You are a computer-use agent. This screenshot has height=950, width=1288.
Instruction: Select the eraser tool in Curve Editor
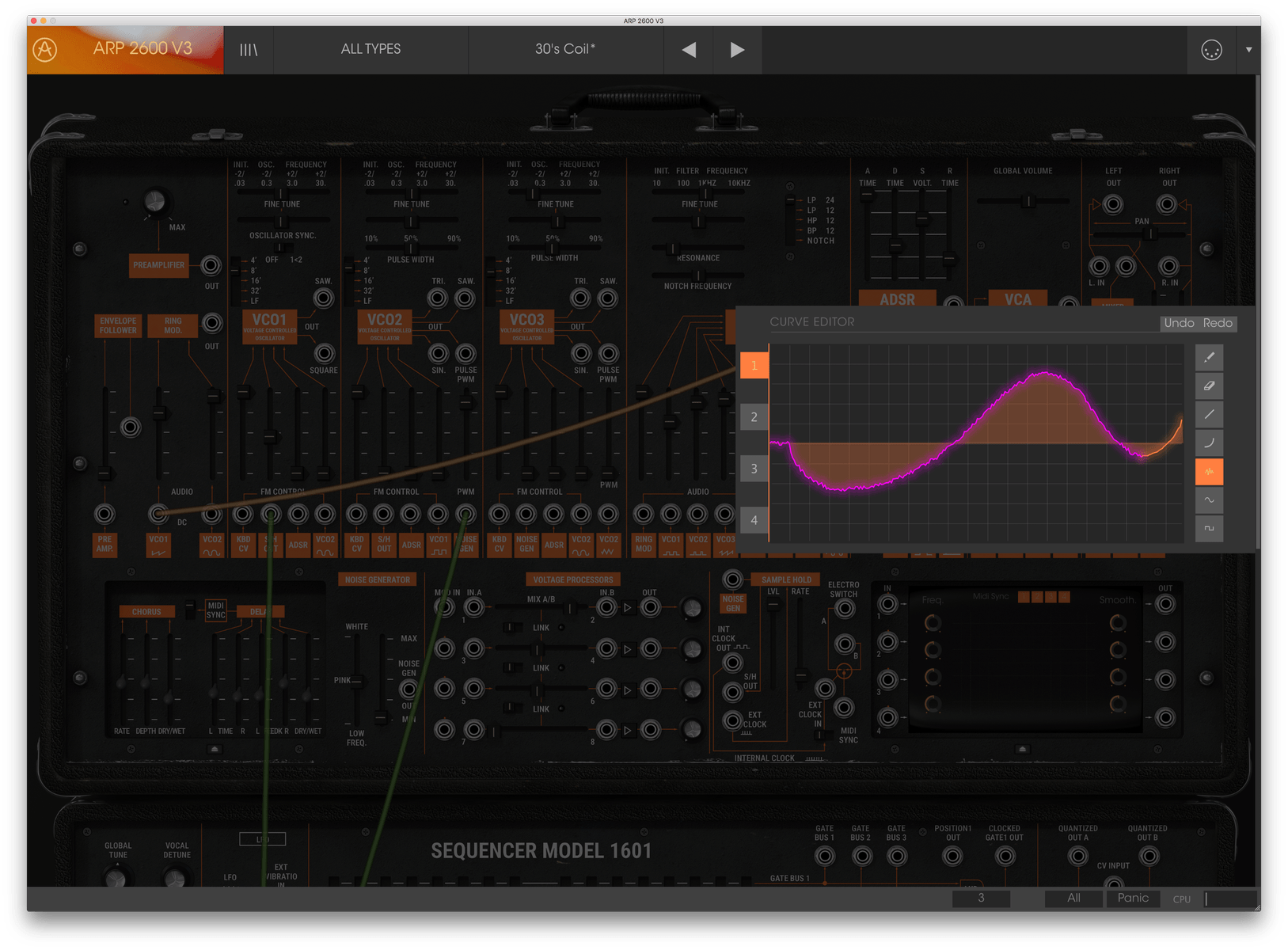1209,386
